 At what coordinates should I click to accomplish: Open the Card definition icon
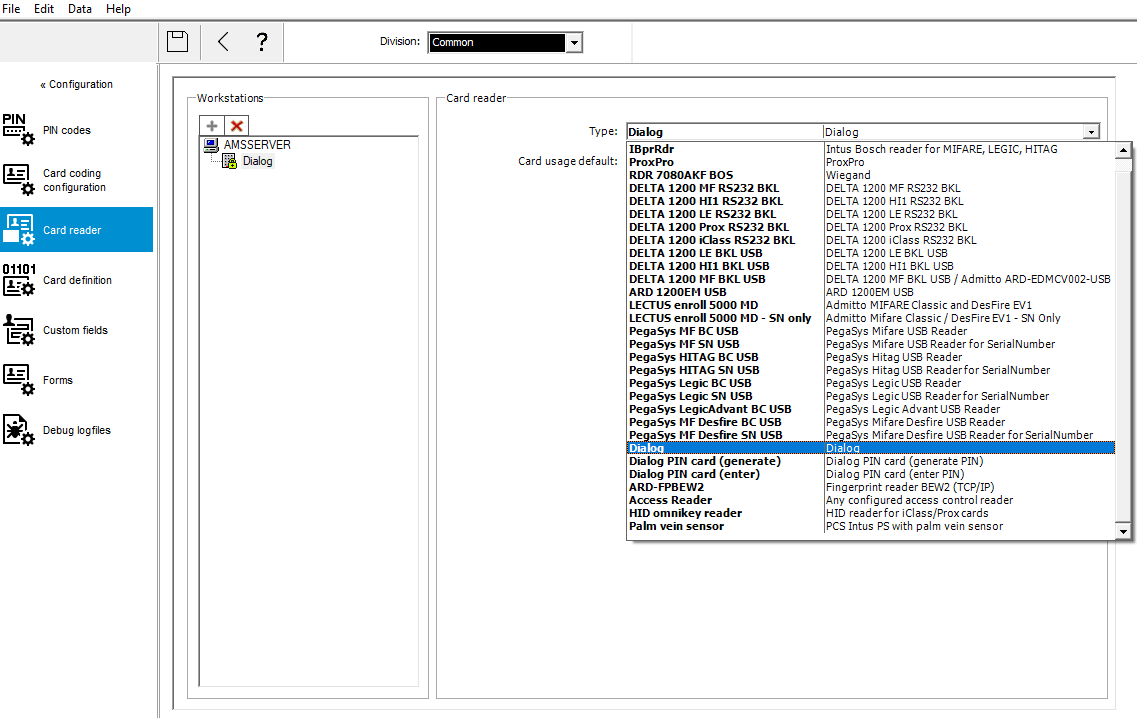click(19, 280)
